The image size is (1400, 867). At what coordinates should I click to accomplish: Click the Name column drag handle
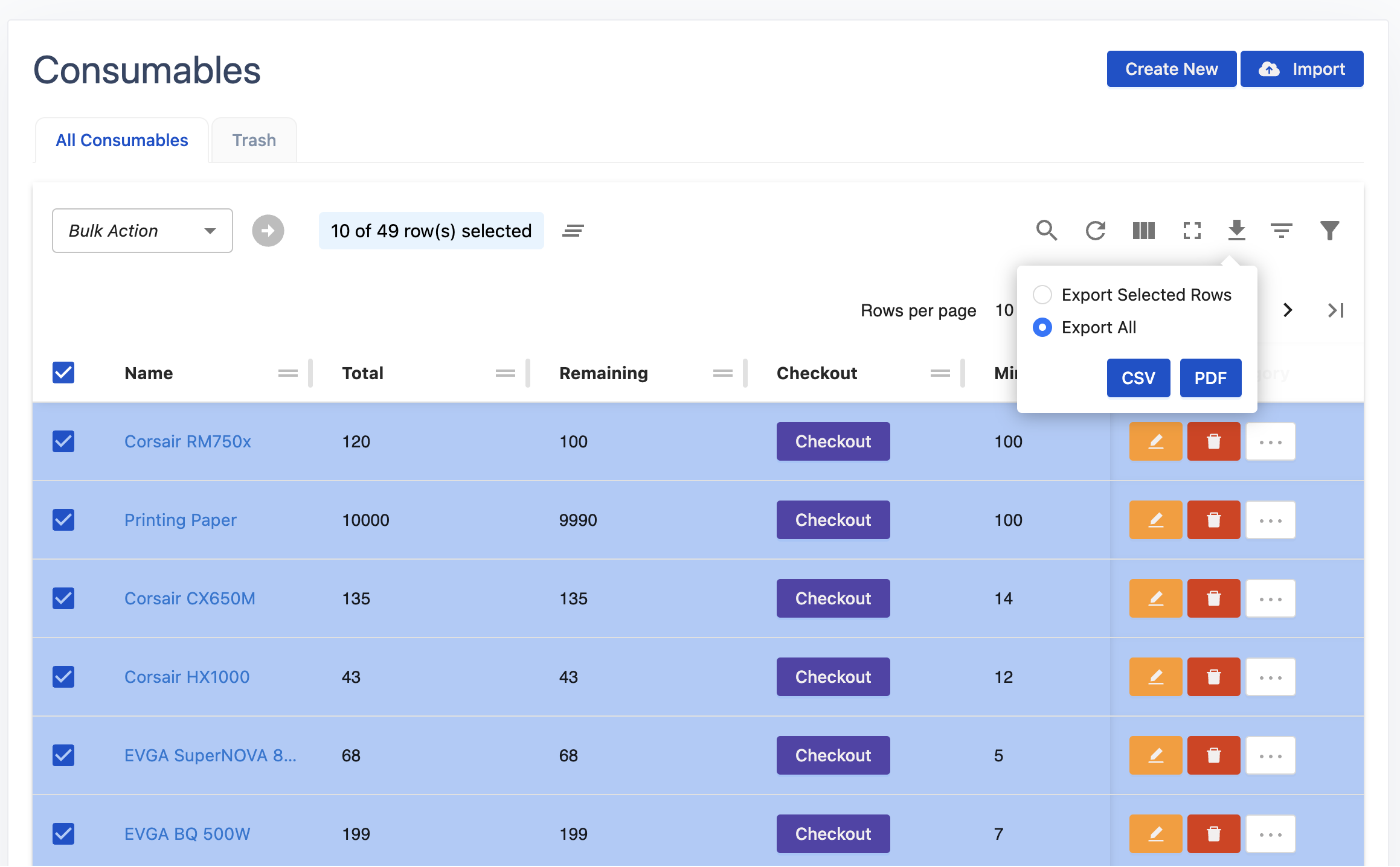pyautogui.click(x=288, y=373)
